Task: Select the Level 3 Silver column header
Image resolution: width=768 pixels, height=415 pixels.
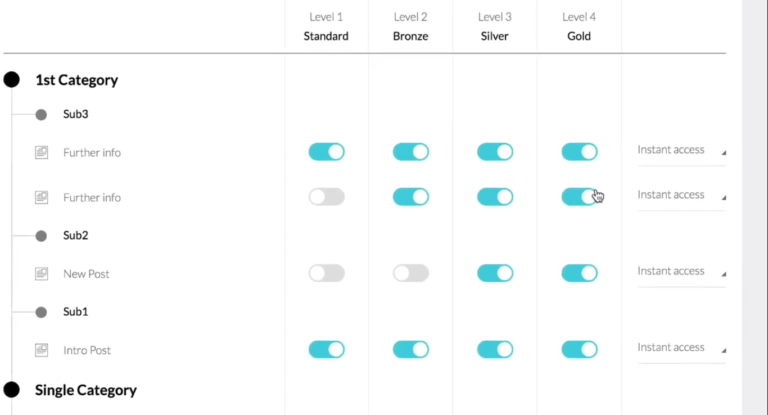Action: (494, 27)
